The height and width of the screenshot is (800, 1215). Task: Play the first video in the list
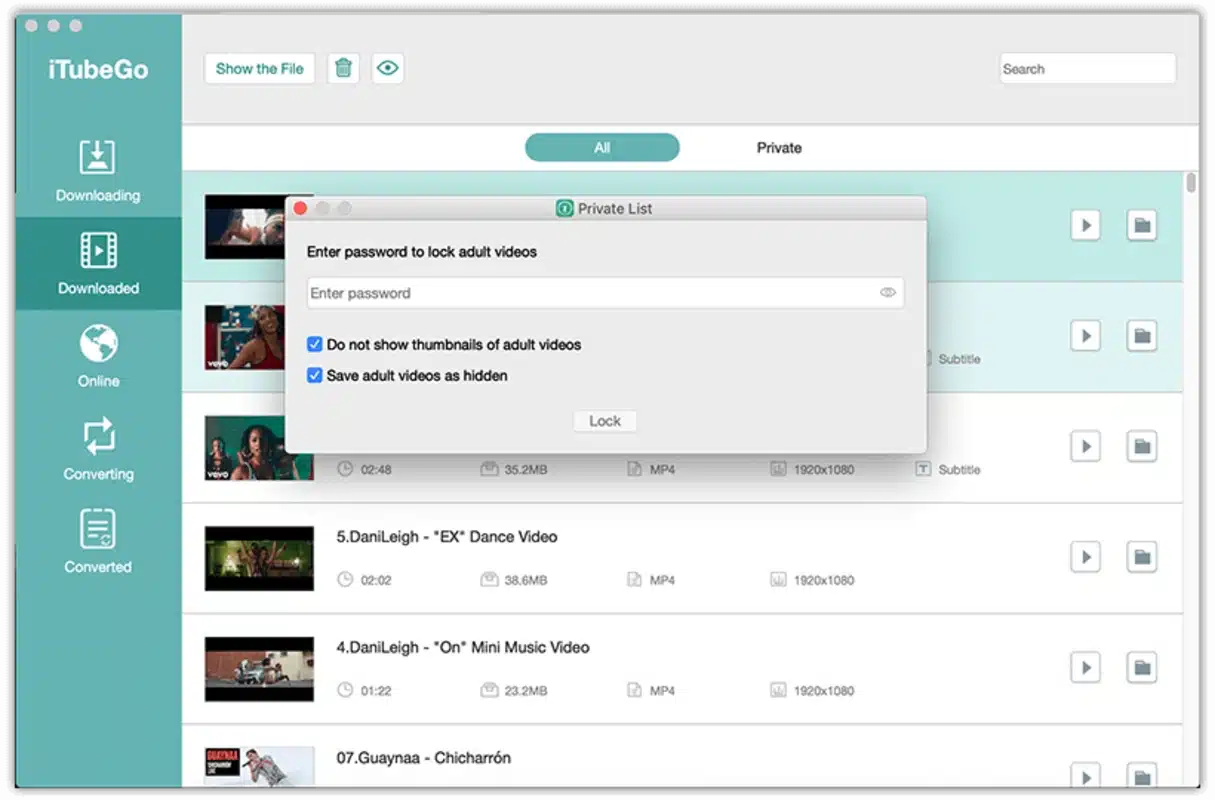click(1085, 225)
